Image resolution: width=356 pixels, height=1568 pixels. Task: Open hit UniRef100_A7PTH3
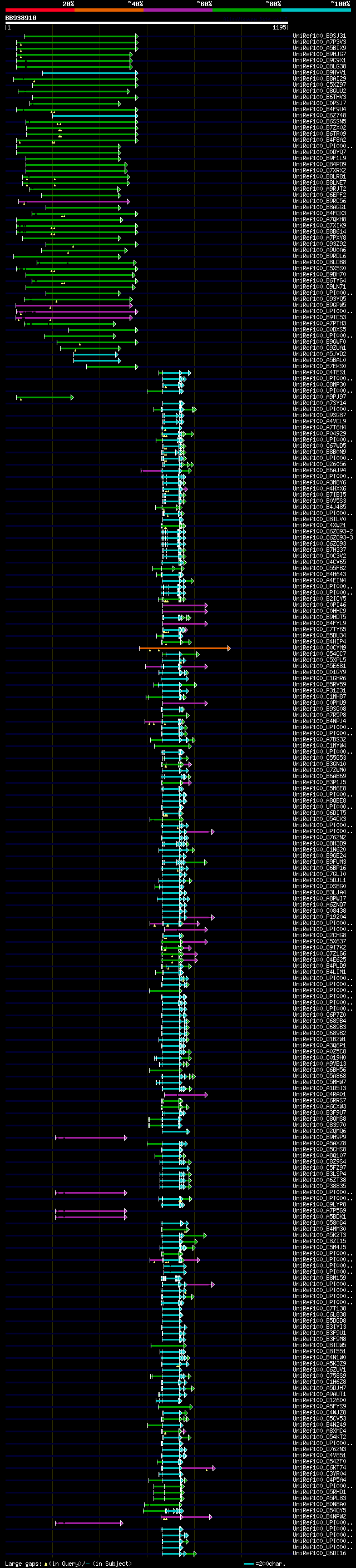click(x=319, y=323)
